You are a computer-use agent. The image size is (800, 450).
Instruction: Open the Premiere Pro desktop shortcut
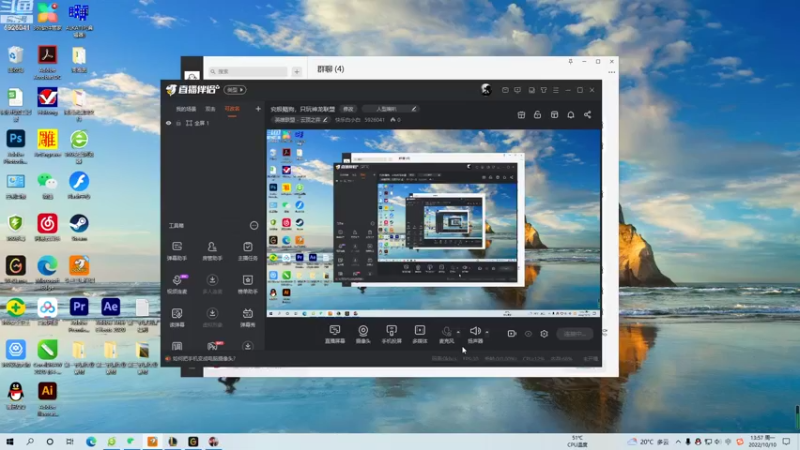point(79,315)
